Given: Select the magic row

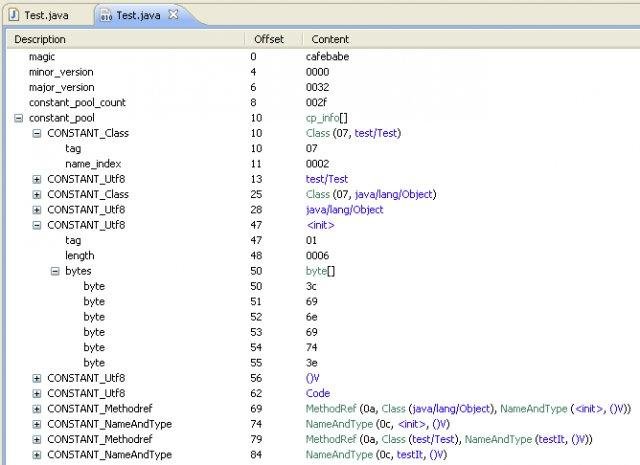Looking at the screenshot, I should tap(43, 57).
